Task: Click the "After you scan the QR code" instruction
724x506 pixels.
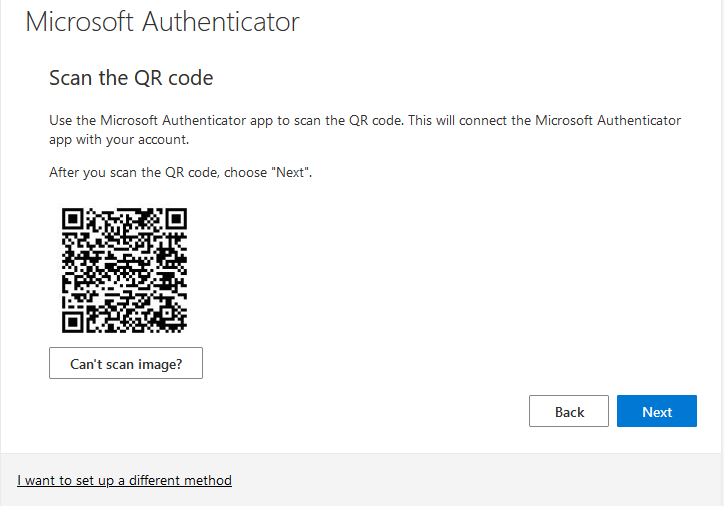Action: pyautogui.click(x=181, y=172)
